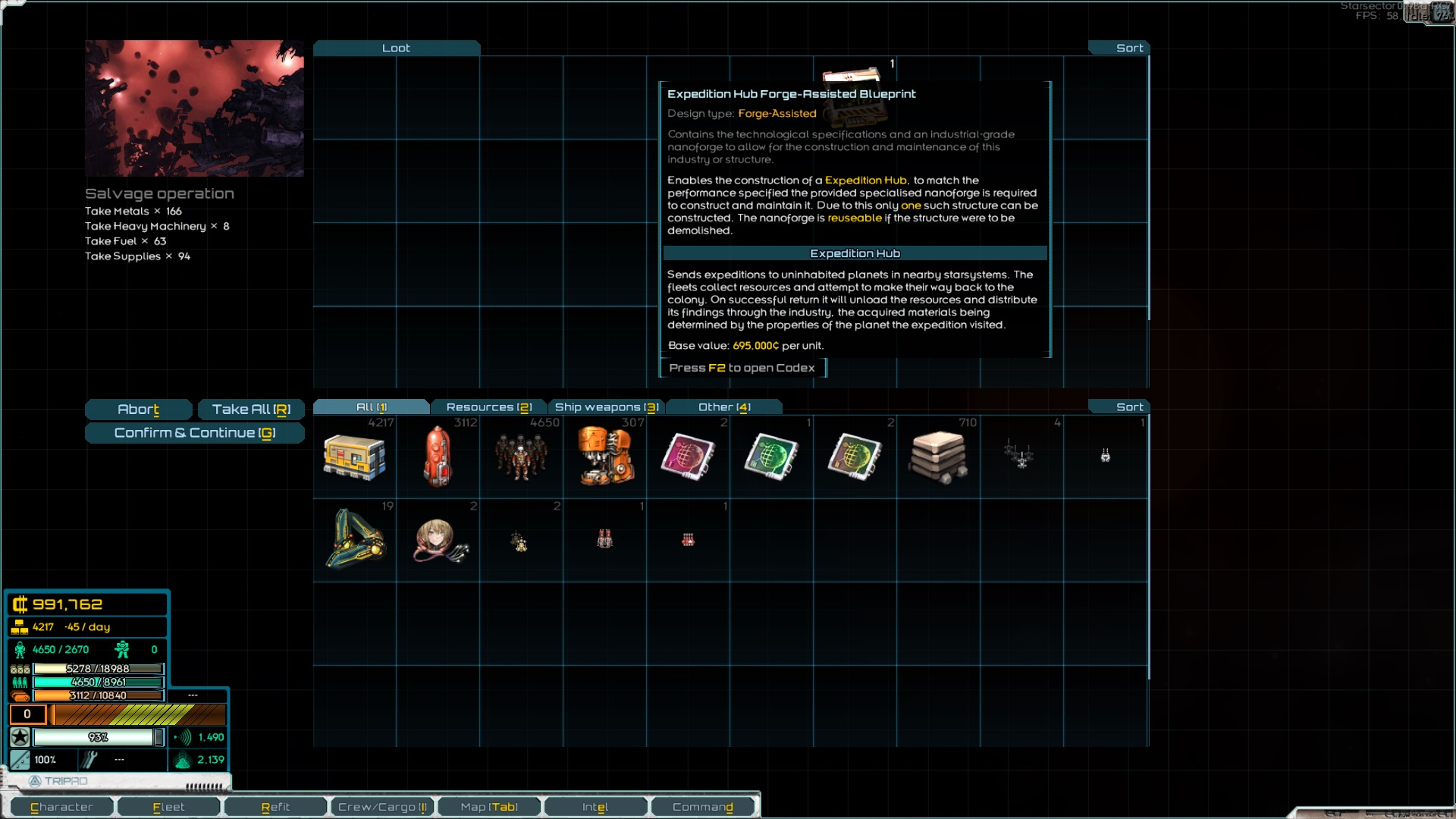The image size is (1456, 819).
Task: Click Confirm & Continue
Action: (195, 433)
